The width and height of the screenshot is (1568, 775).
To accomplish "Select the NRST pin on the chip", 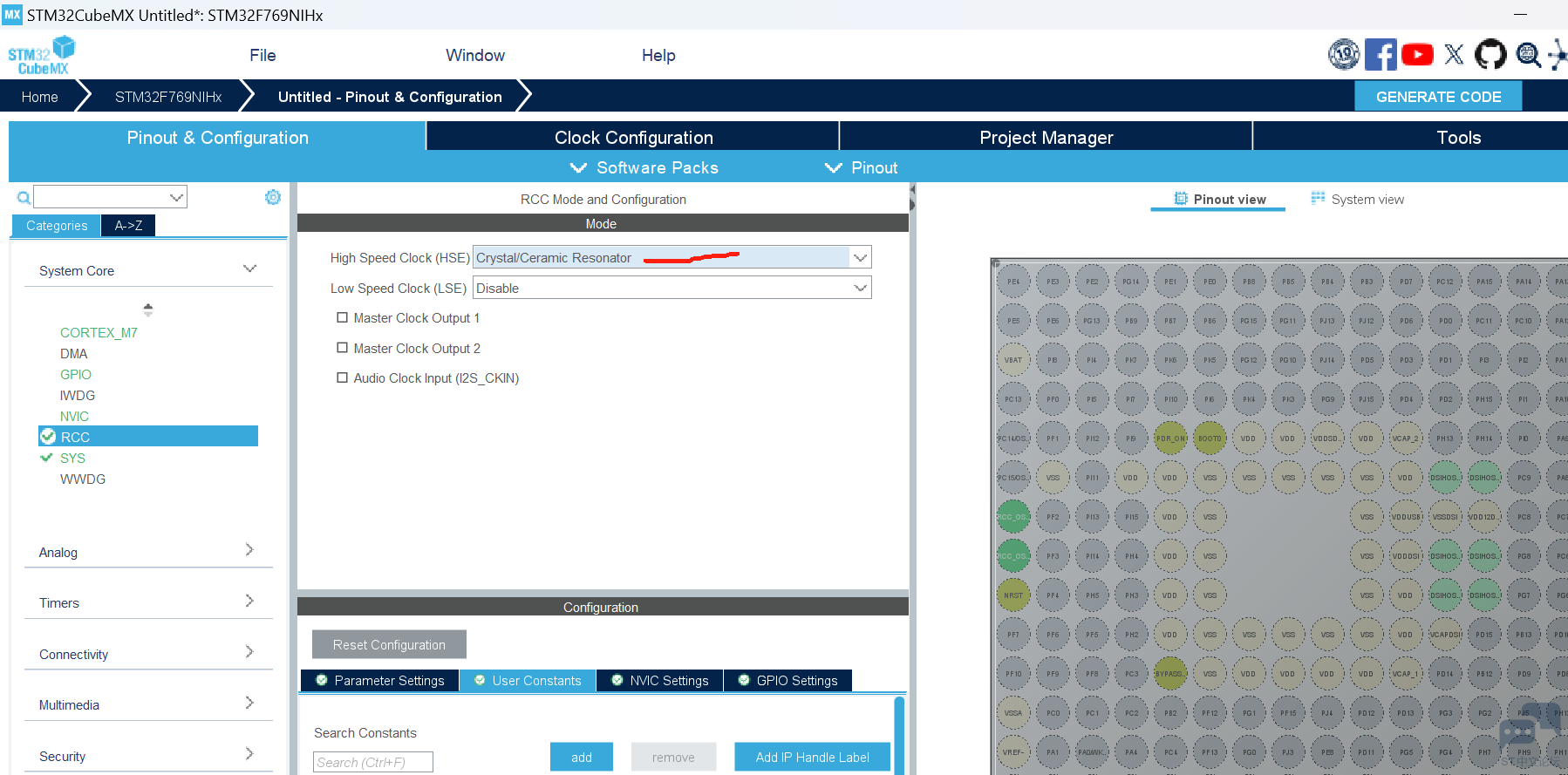I will click(x=1013, y=595).
